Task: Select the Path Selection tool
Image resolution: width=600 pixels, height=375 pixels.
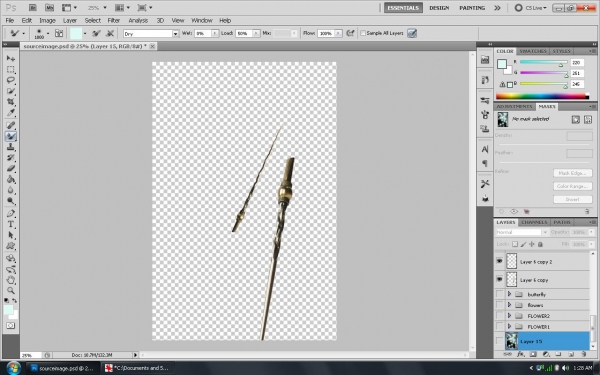Action: coord(11,235)
